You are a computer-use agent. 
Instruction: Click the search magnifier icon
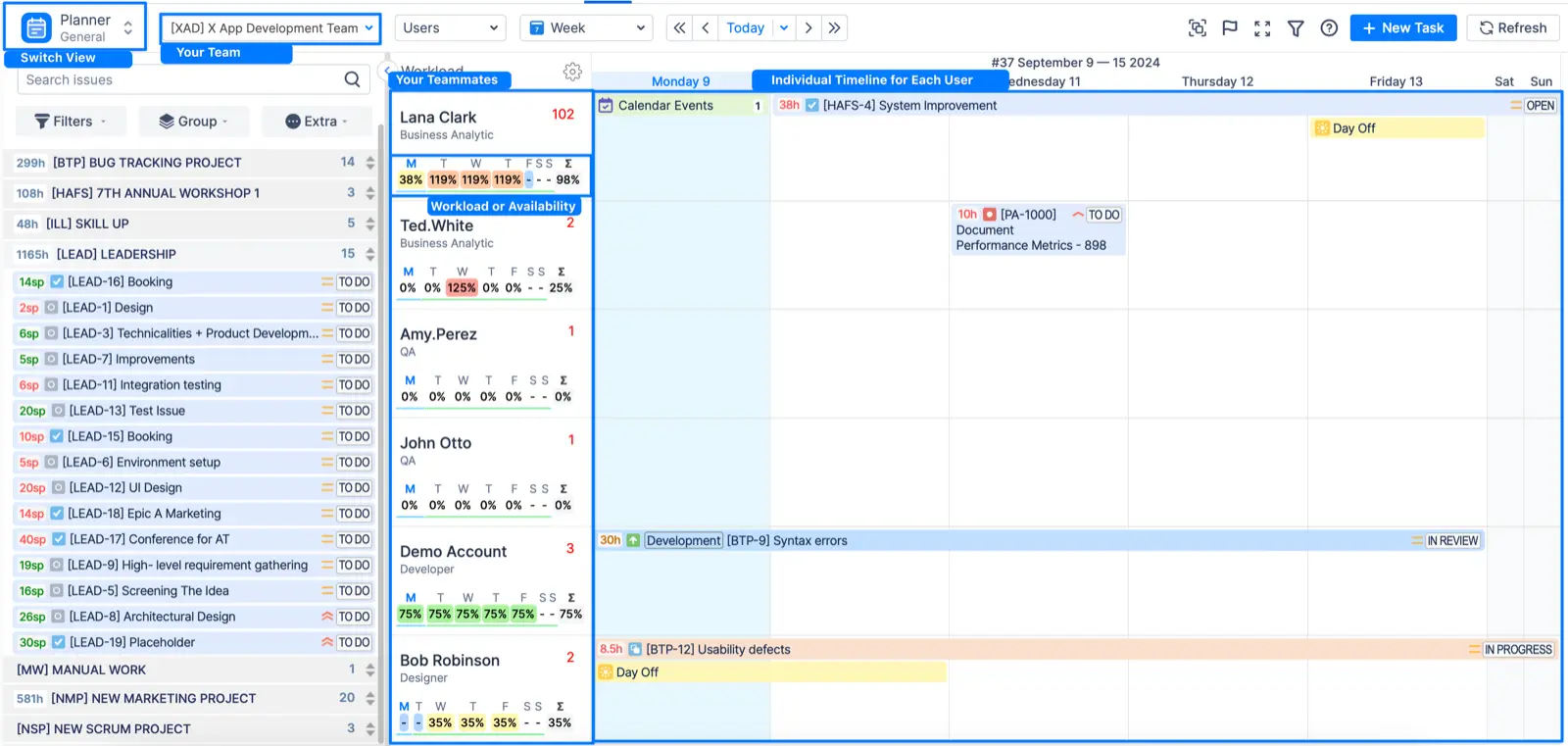point(352,79)
